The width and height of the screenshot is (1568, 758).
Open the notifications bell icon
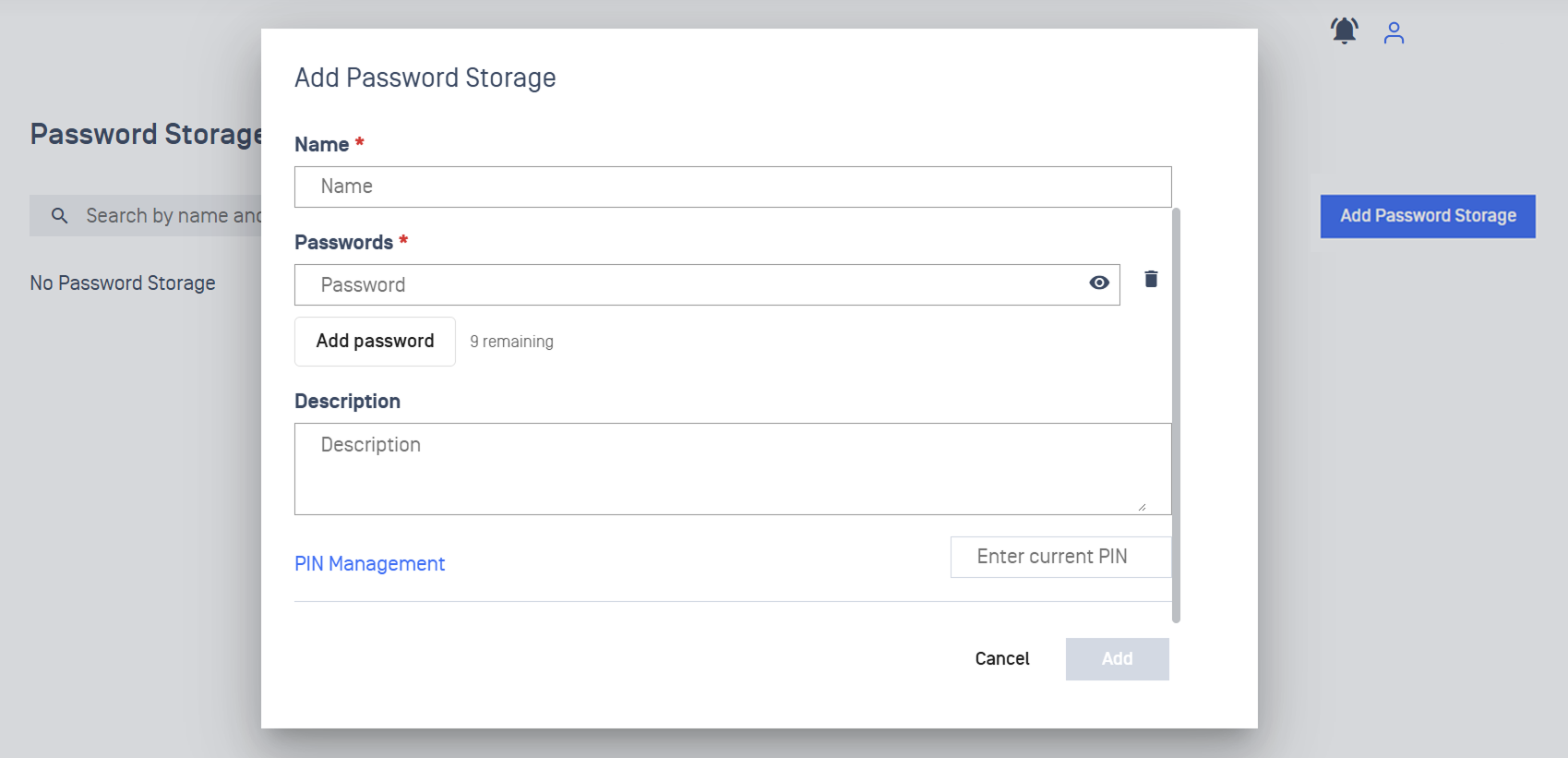(x=1344, y=31)
